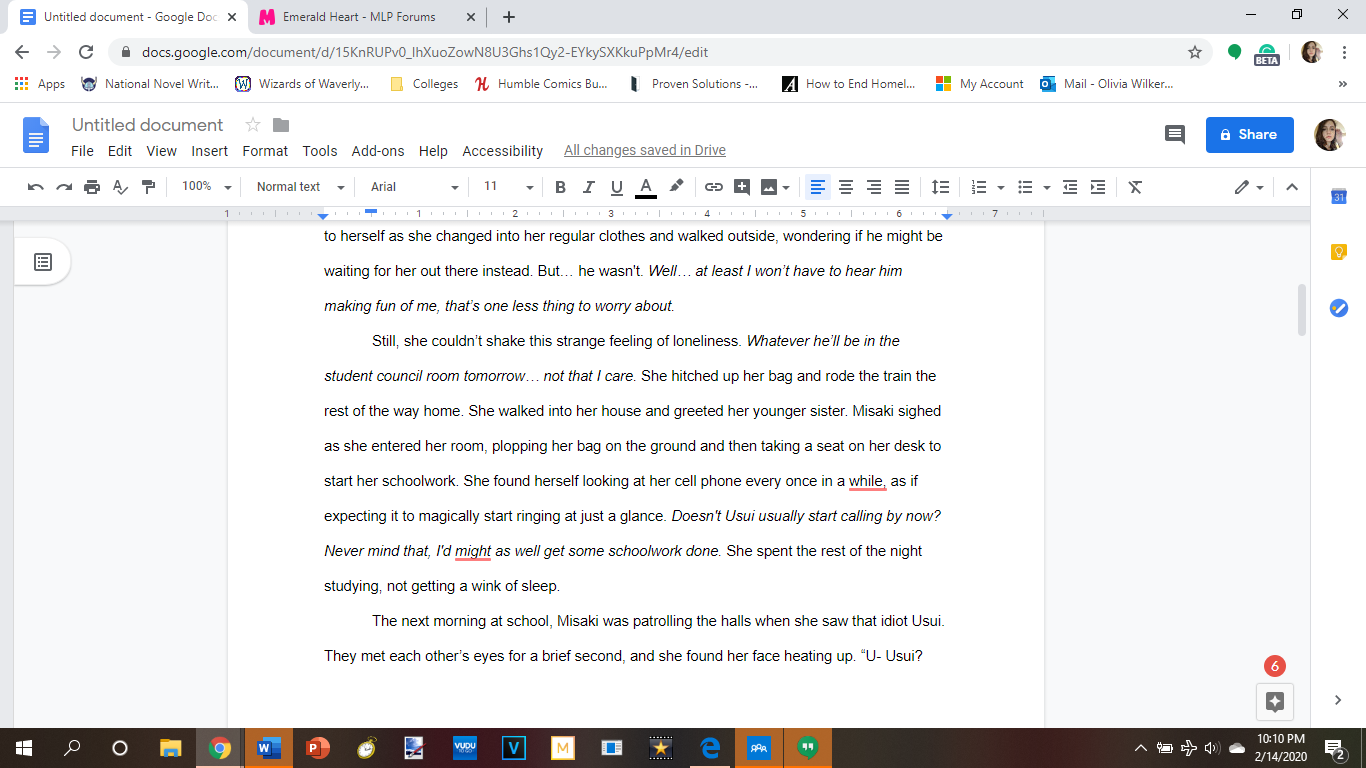The image size is (1366, 768).
Task: Open the My Account bookmark
Action: pos(980,84)
